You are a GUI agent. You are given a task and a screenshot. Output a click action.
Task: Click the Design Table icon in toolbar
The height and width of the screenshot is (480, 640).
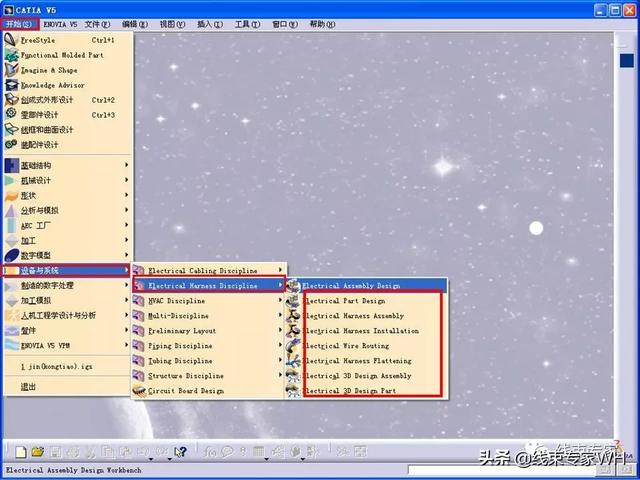(258, 451)
